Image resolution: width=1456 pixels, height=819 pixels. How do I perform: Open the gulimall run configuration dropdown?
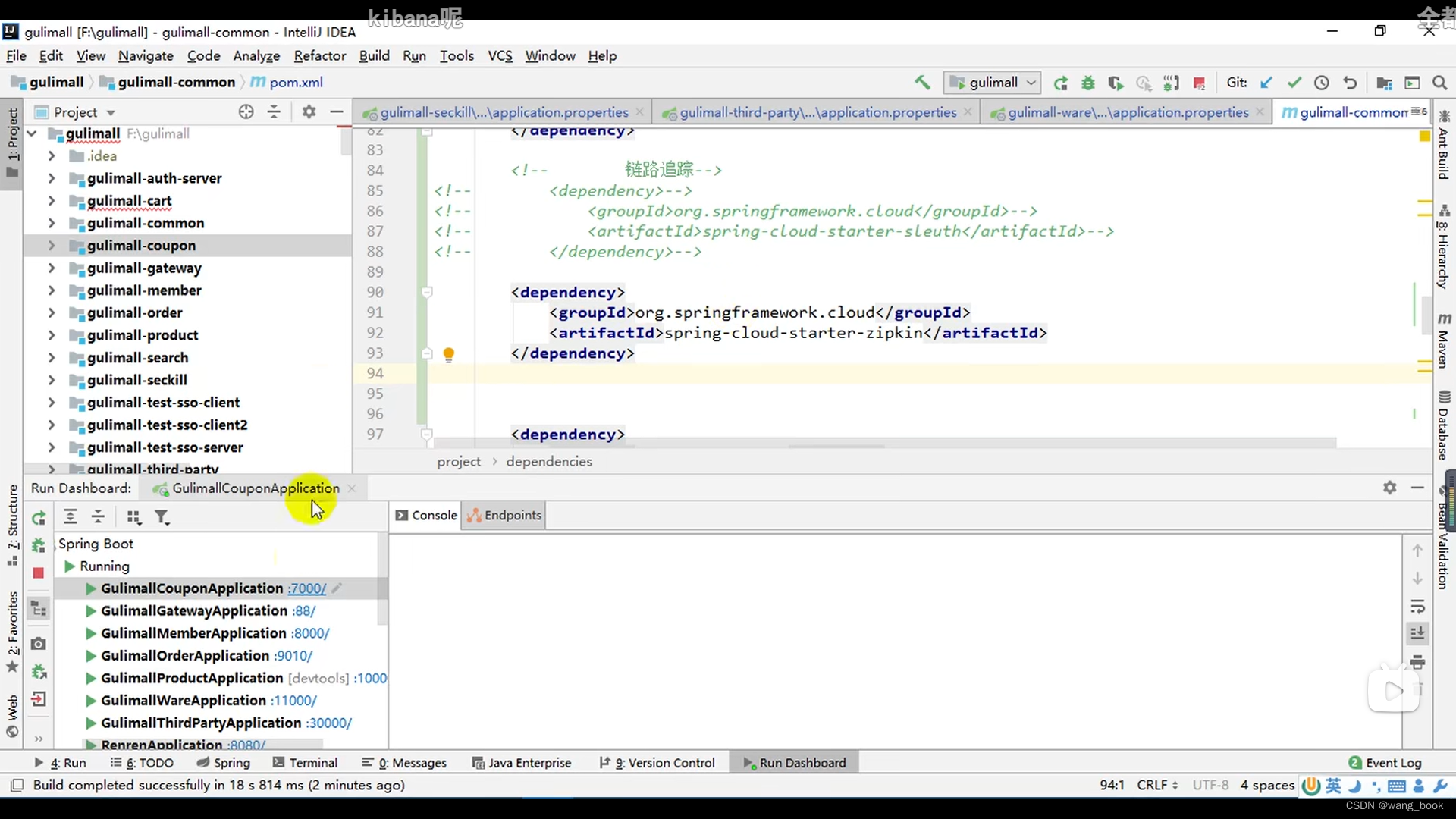pos(993,83)
